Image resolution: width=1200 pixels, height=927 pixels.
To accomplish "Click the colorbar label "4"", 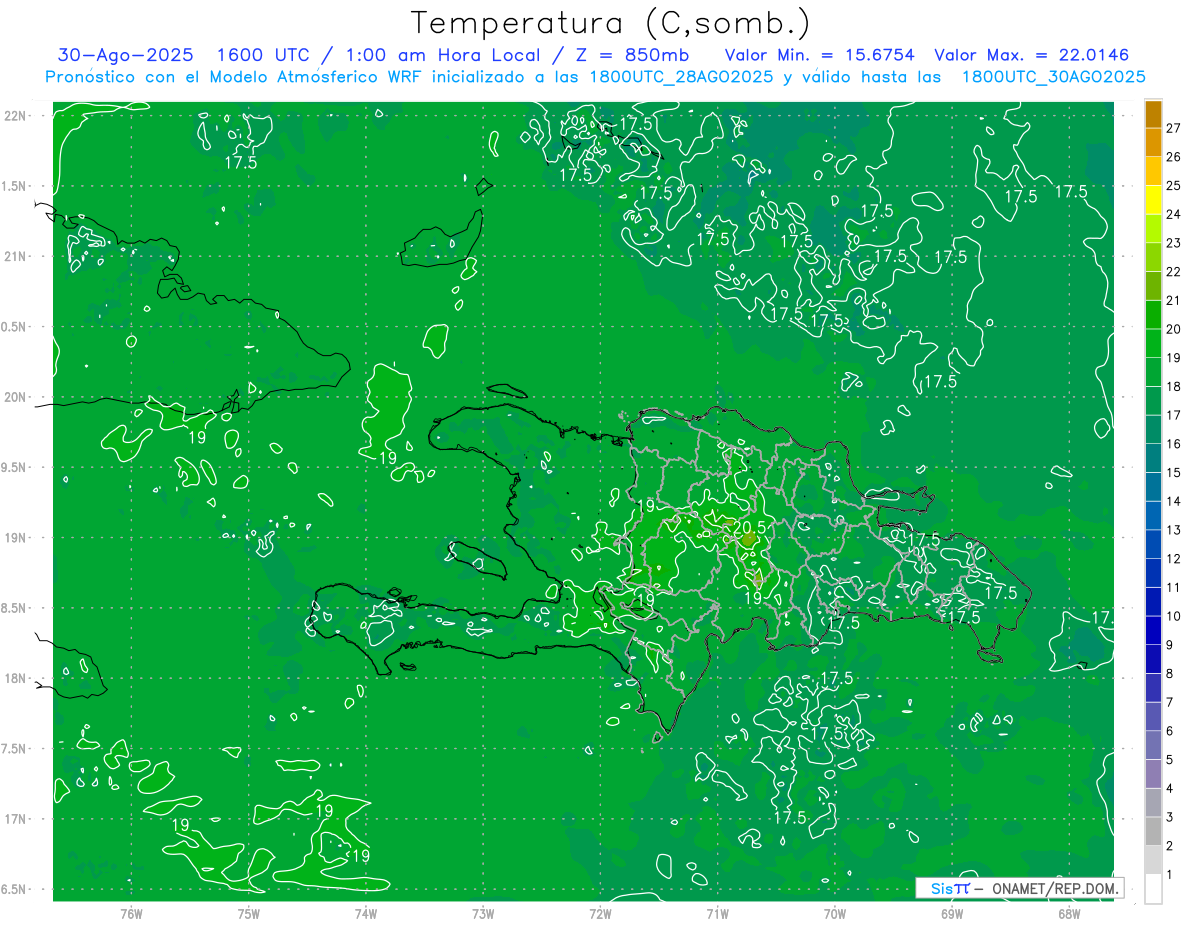I will (1171, 788).
